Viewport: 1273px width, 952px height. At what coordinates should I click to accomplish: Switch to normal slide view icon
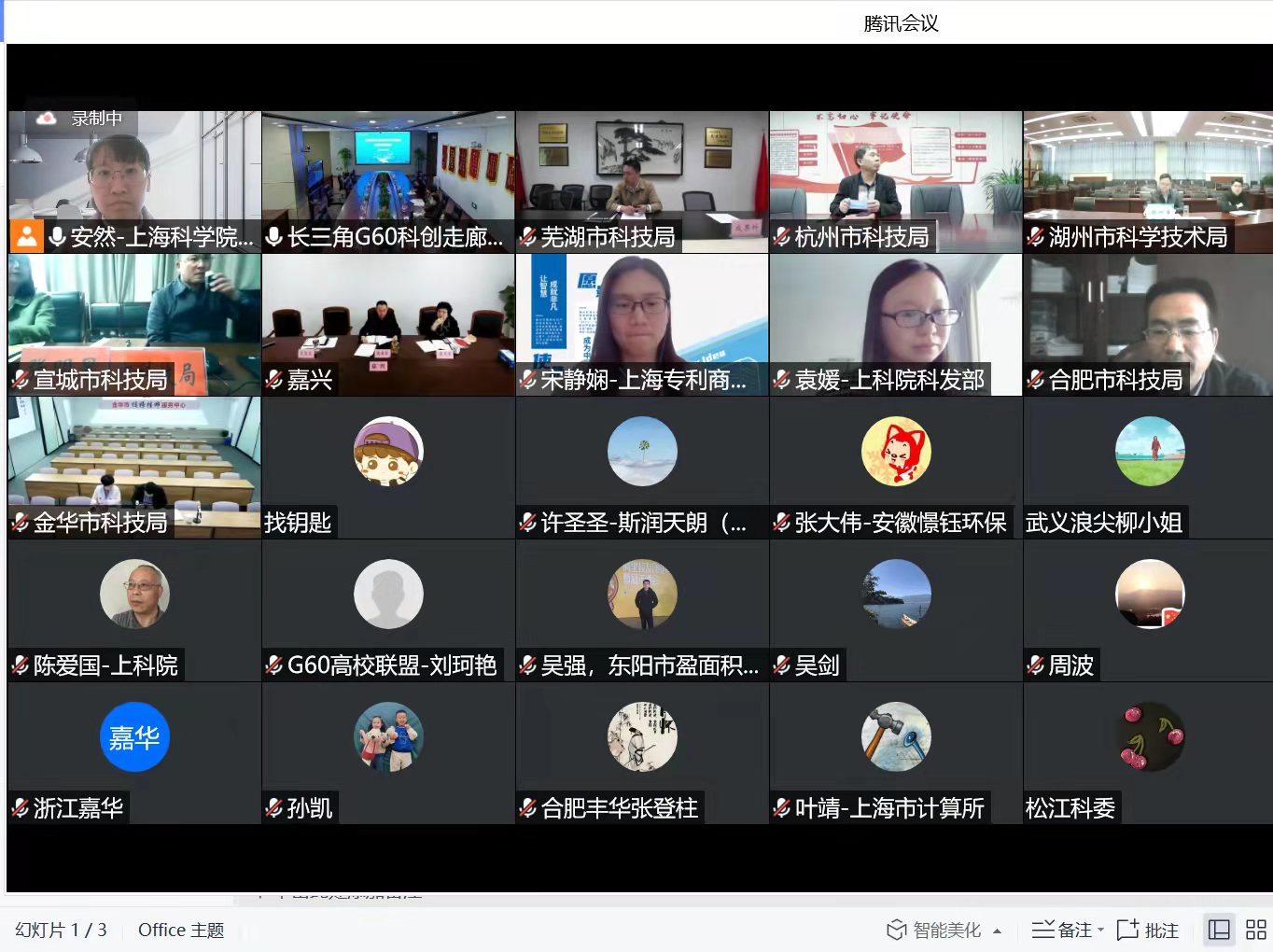(x=1219, y=930)
